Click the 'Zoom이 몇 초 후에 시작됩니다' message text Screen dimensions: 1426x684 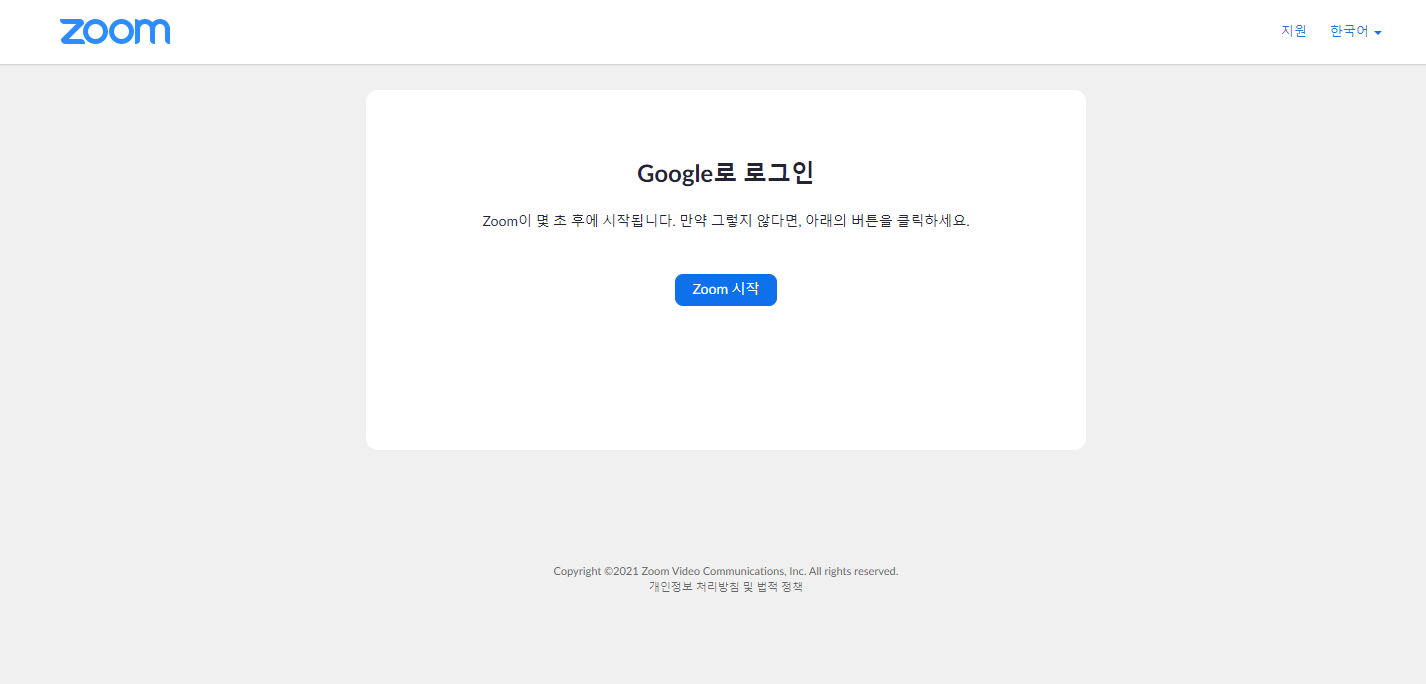click(726, 221)
